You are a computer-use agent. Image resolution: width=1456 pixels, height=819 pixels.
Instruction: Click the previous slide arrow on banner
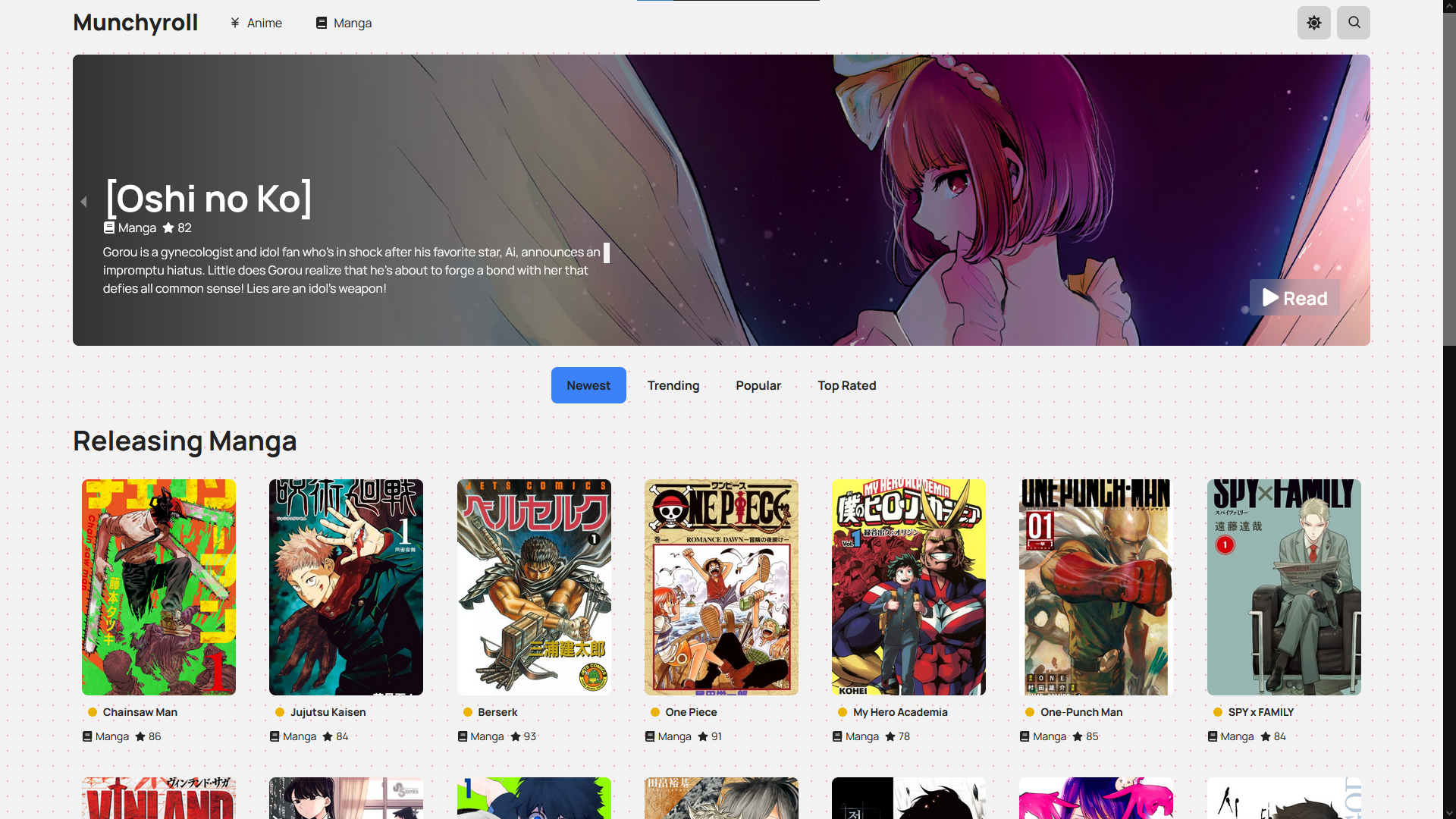[x=84, y=202]
